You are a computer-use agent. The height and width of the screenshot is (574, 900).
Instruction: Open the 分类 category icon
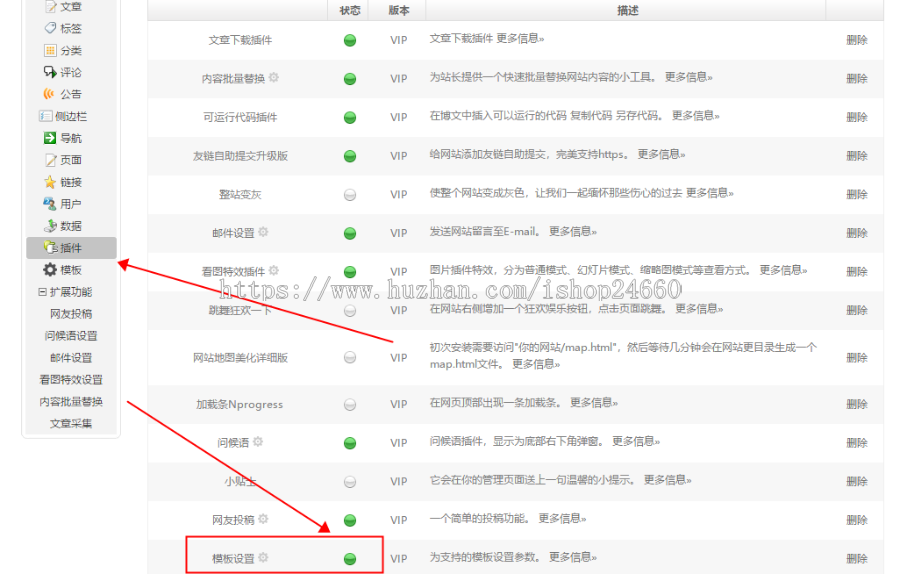coord(51,51)
